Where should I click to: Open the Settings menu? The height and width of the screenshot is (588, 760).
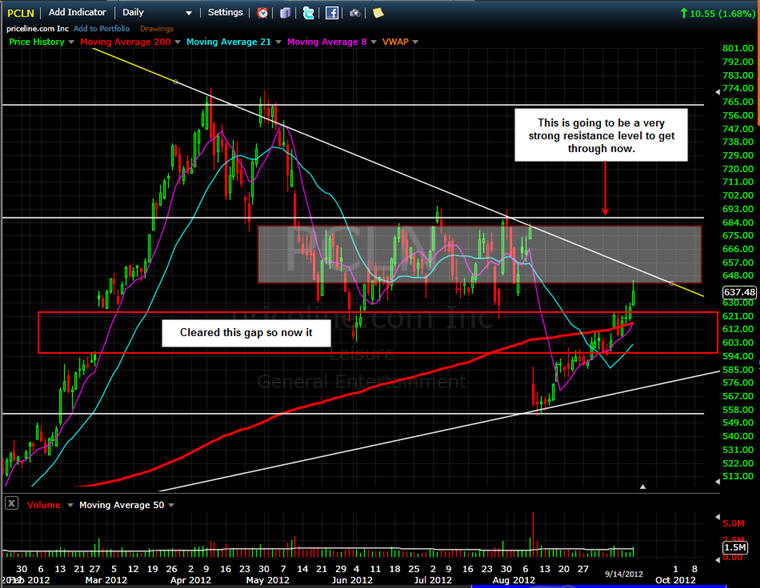pyautogui.click(x=225, y=13)
